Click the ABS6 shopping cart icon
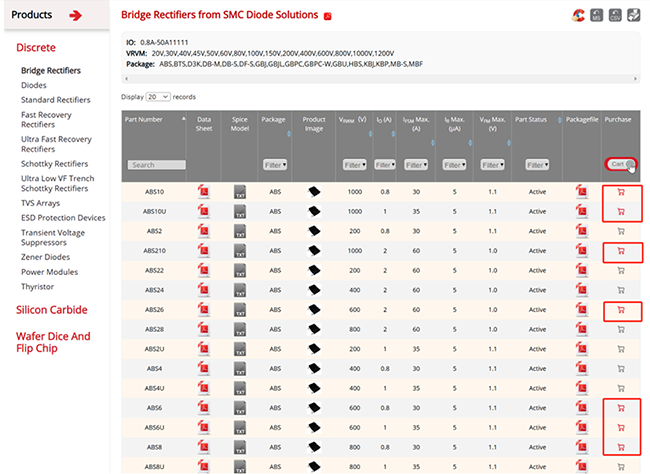Viewport: 650px width, 474px height. [621, 408]
